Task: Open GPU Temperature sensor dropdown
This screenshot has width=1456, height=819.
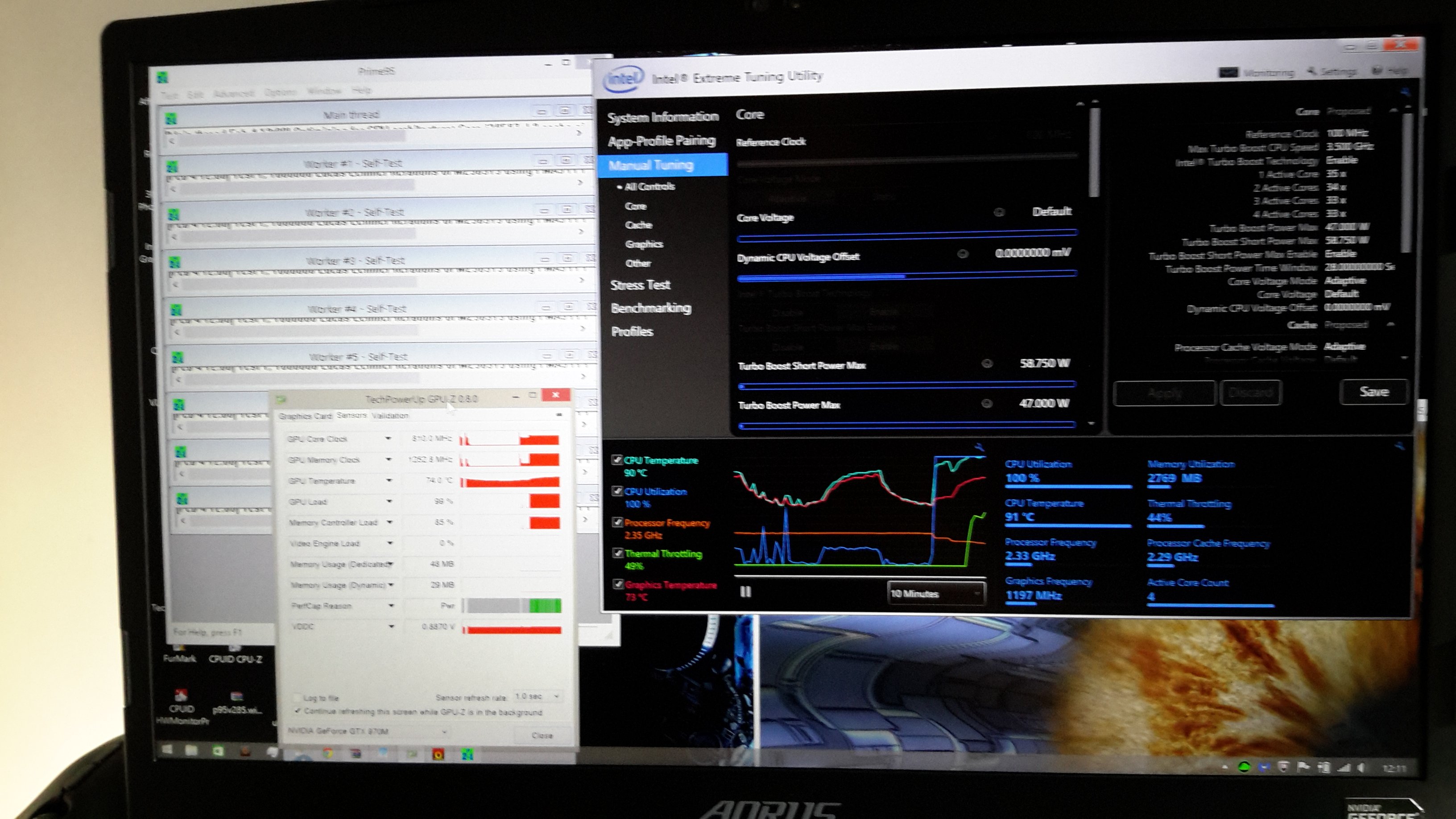Action: pyautogui.click(x=389, y=480)
